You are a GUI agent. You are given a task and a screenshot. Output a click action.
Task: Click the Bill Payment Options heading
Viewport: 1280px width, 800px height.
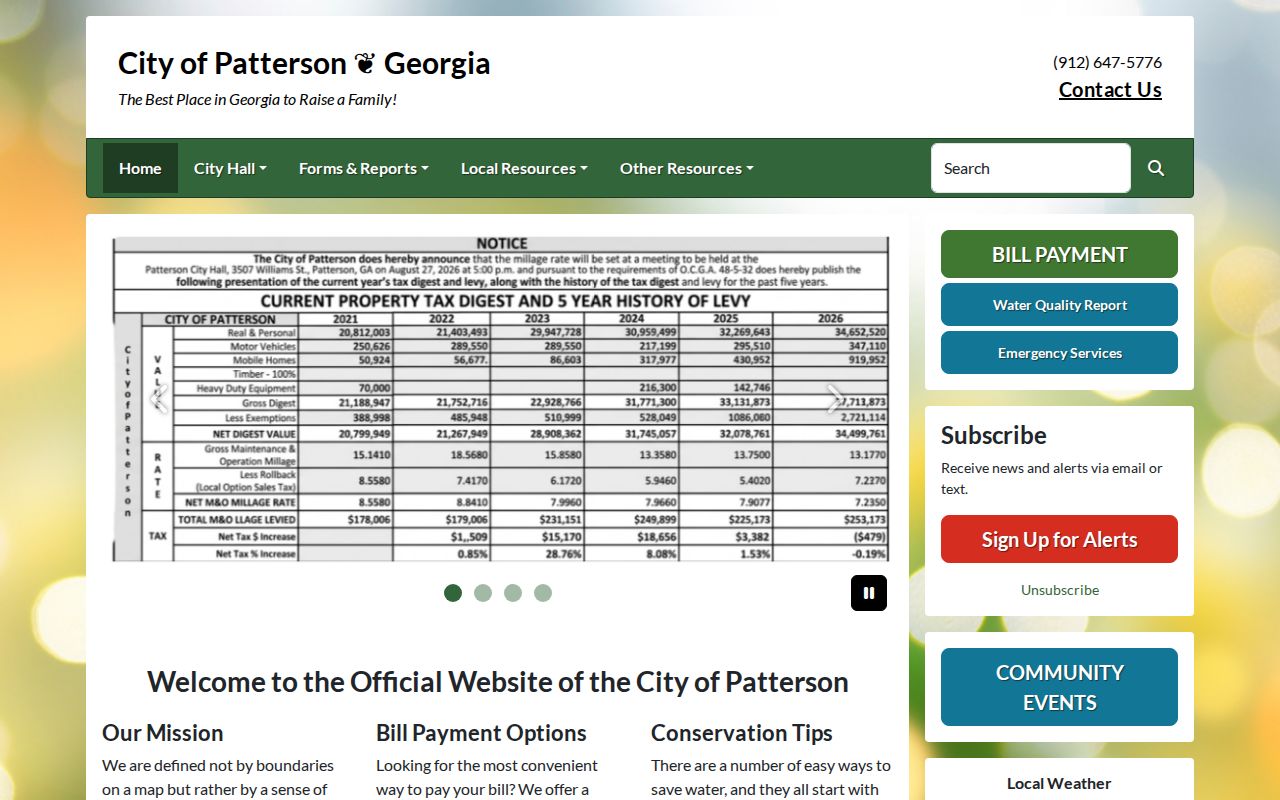[x=481, y=733]
